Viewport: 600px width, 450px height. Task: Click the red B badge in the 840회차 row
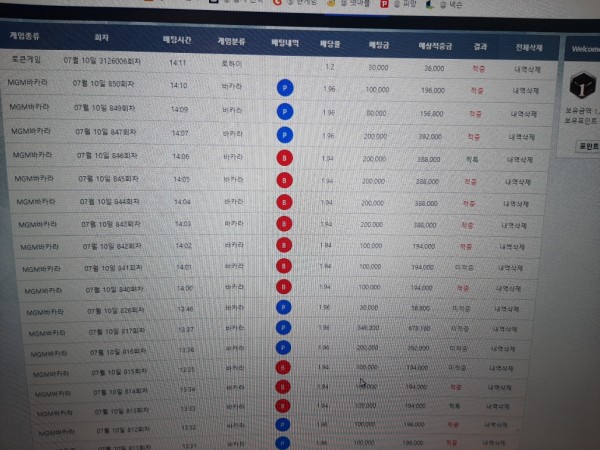click(284, 287)
